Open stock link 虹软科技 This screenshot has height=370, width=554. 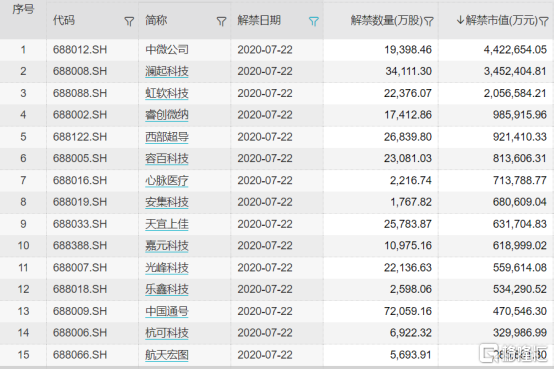pyautogui.click(x=167, y=93)
